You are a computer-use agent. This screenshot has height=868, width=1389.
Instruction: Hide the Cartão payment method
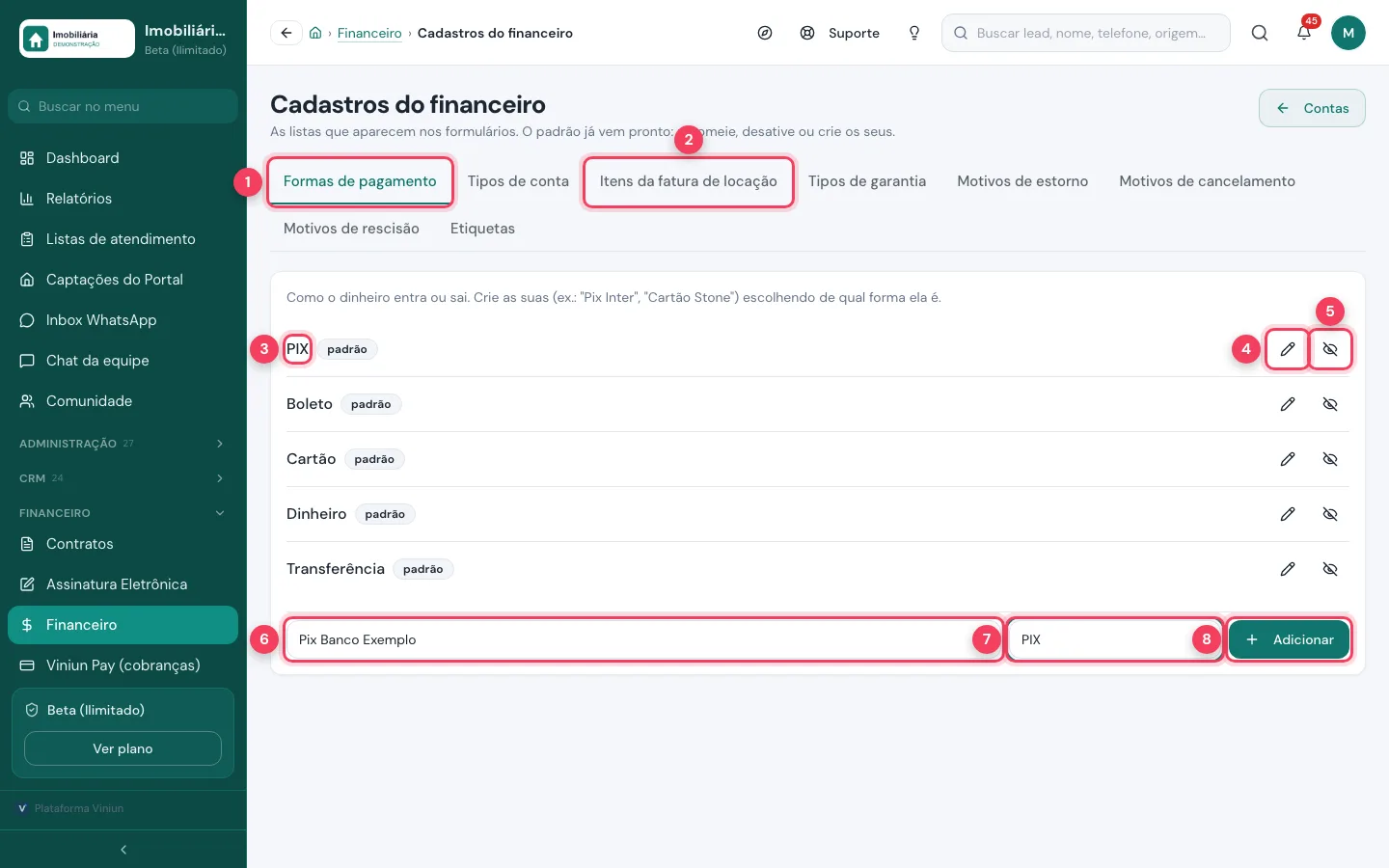pos(1330,459)
